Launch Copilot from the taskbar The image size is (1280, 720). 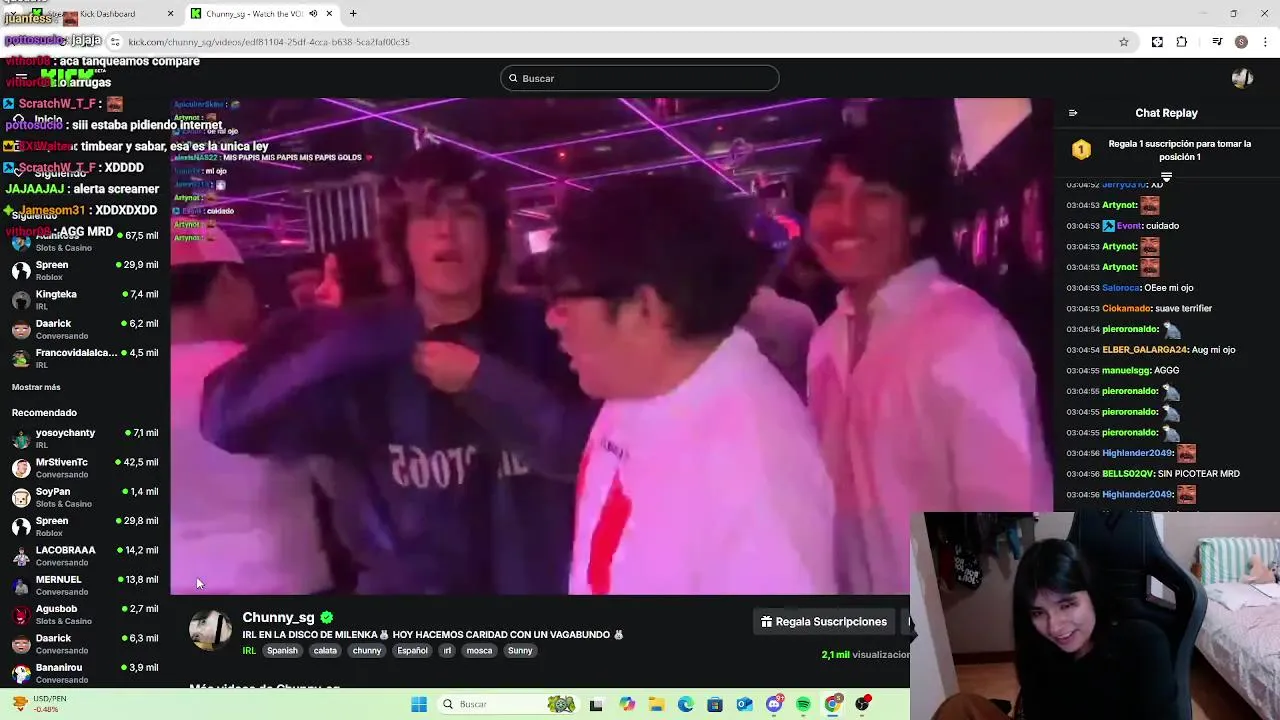pyautogui.click(x=627, y=704)
